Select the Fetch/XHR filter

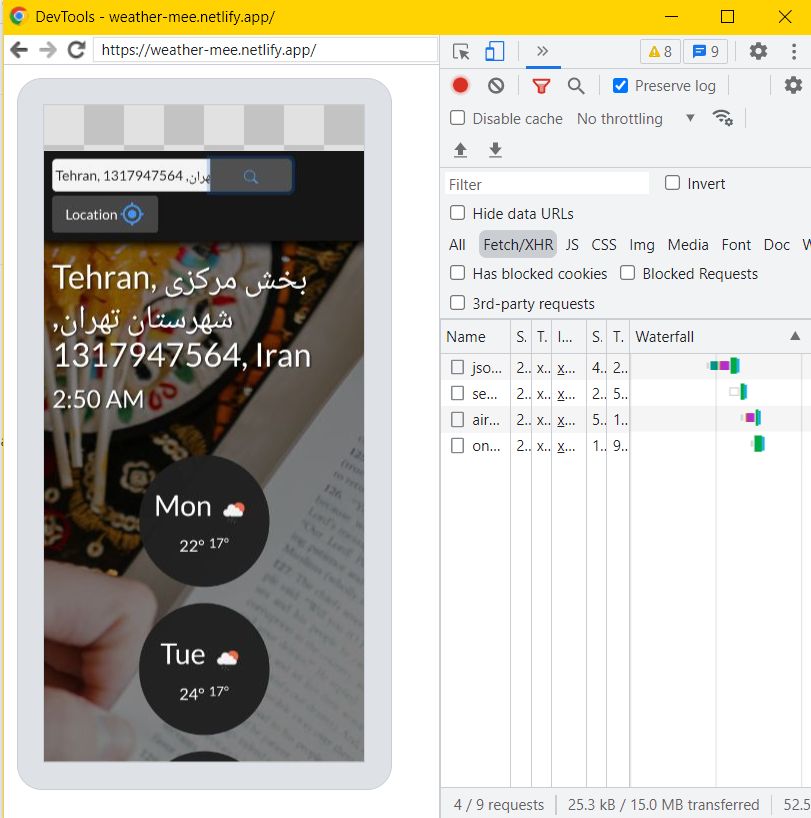pos(518,245)
